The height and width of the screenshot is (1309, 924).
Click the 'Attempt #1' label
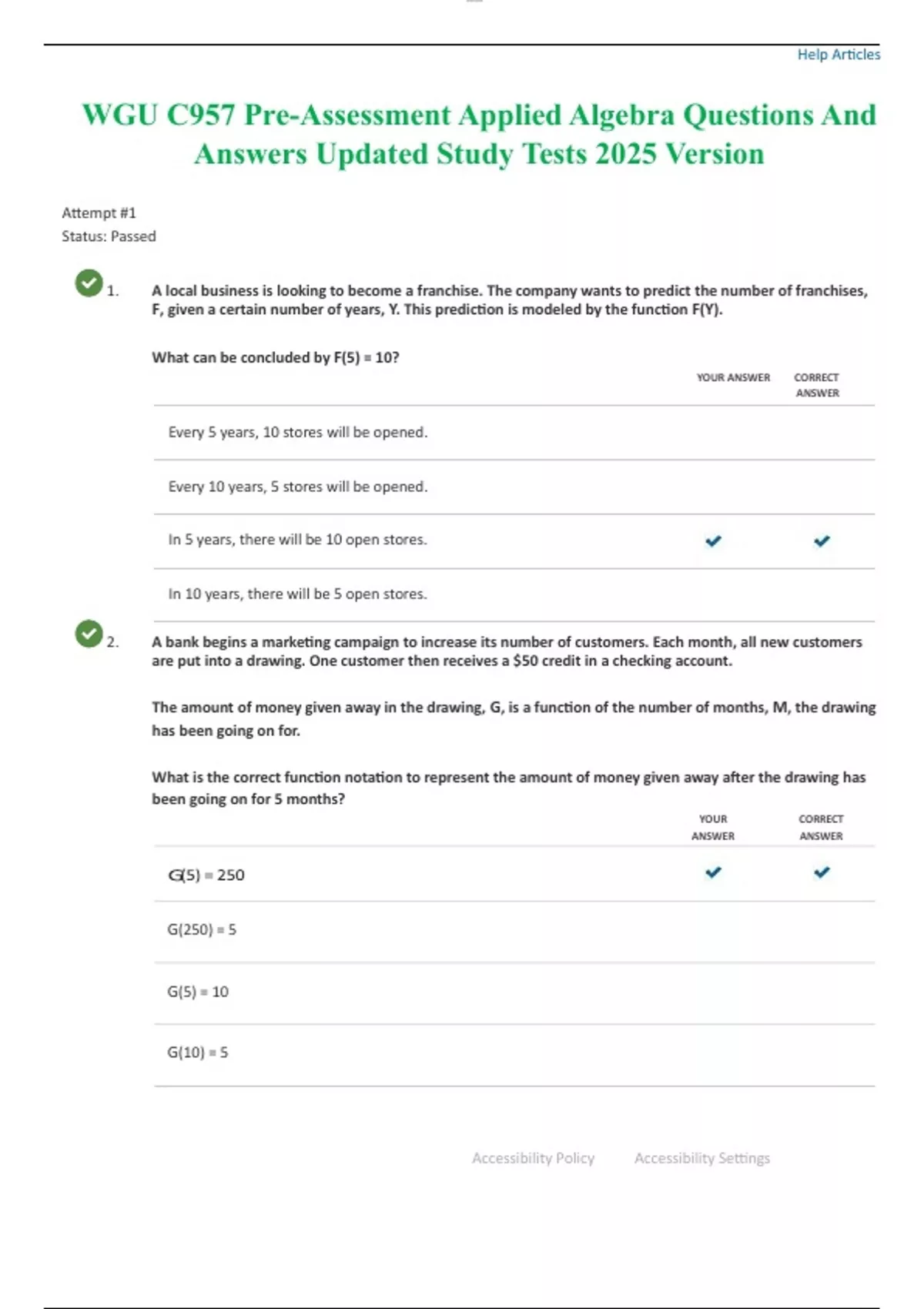[x=99, y=213]
